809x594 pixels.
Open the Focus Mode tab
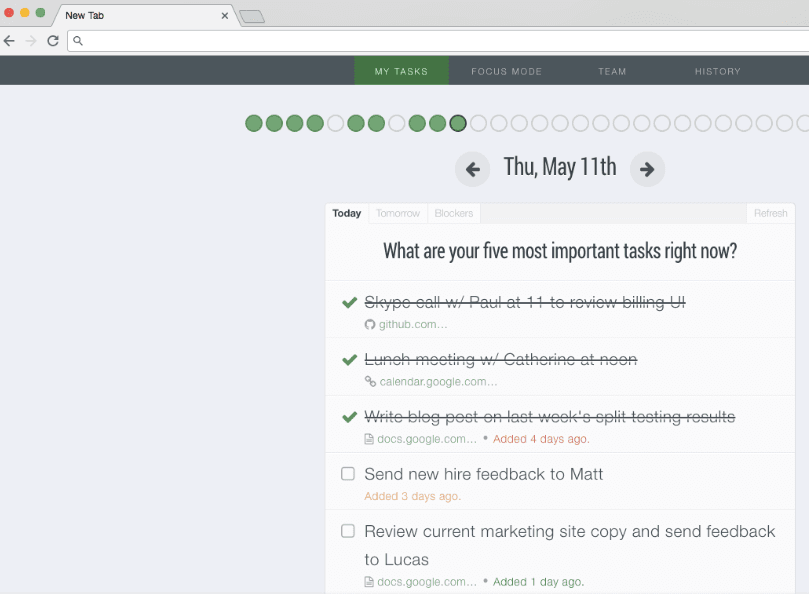pyautogui.click(x=508, y=71)
